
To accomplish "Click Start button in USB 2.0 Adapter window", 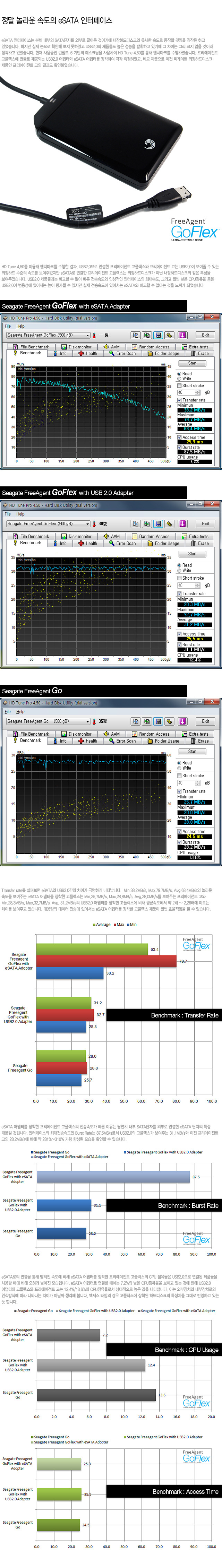I will click(192, 554).
